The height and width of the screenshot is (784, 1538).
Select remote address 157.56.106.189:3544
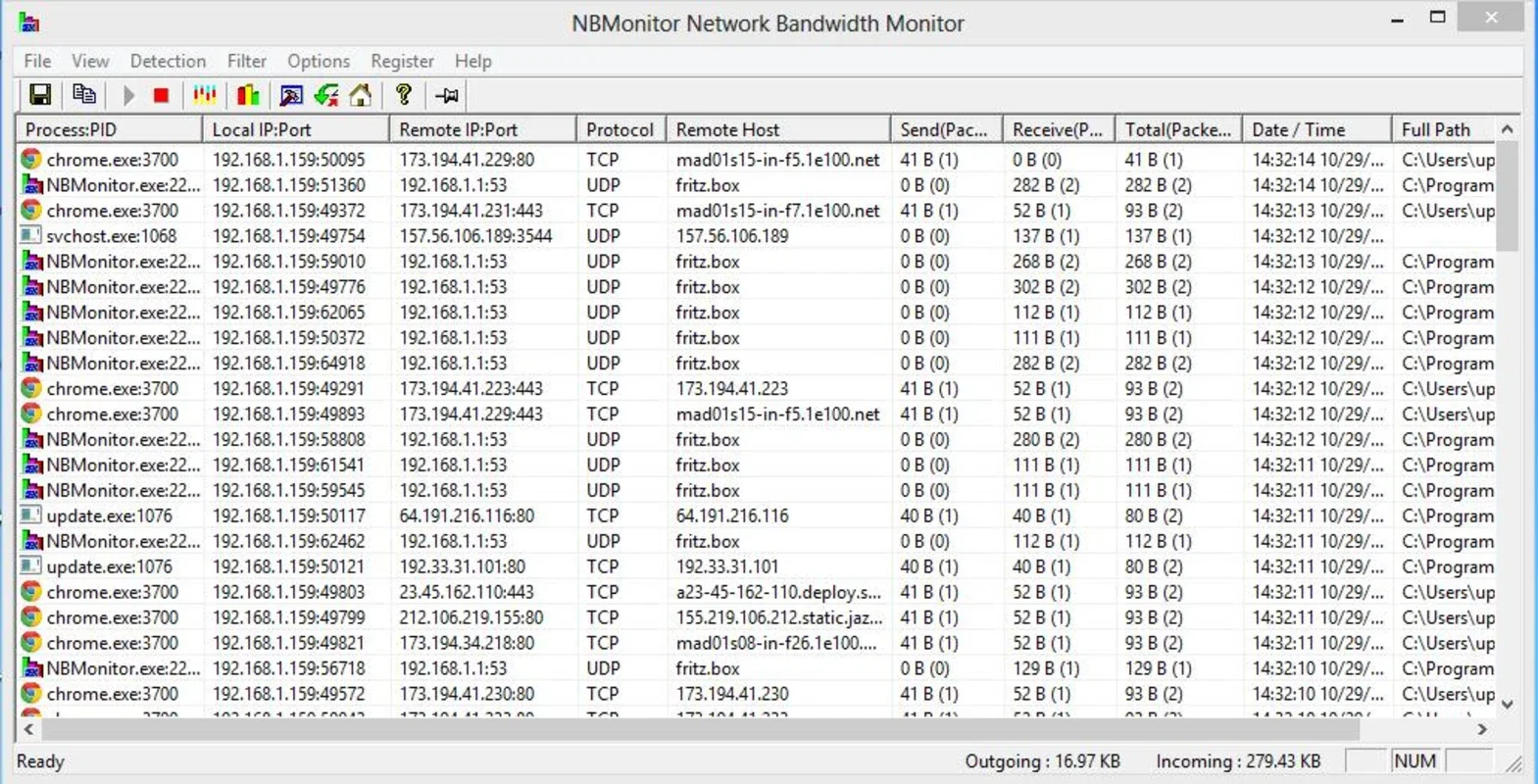[x=475, y=235]
